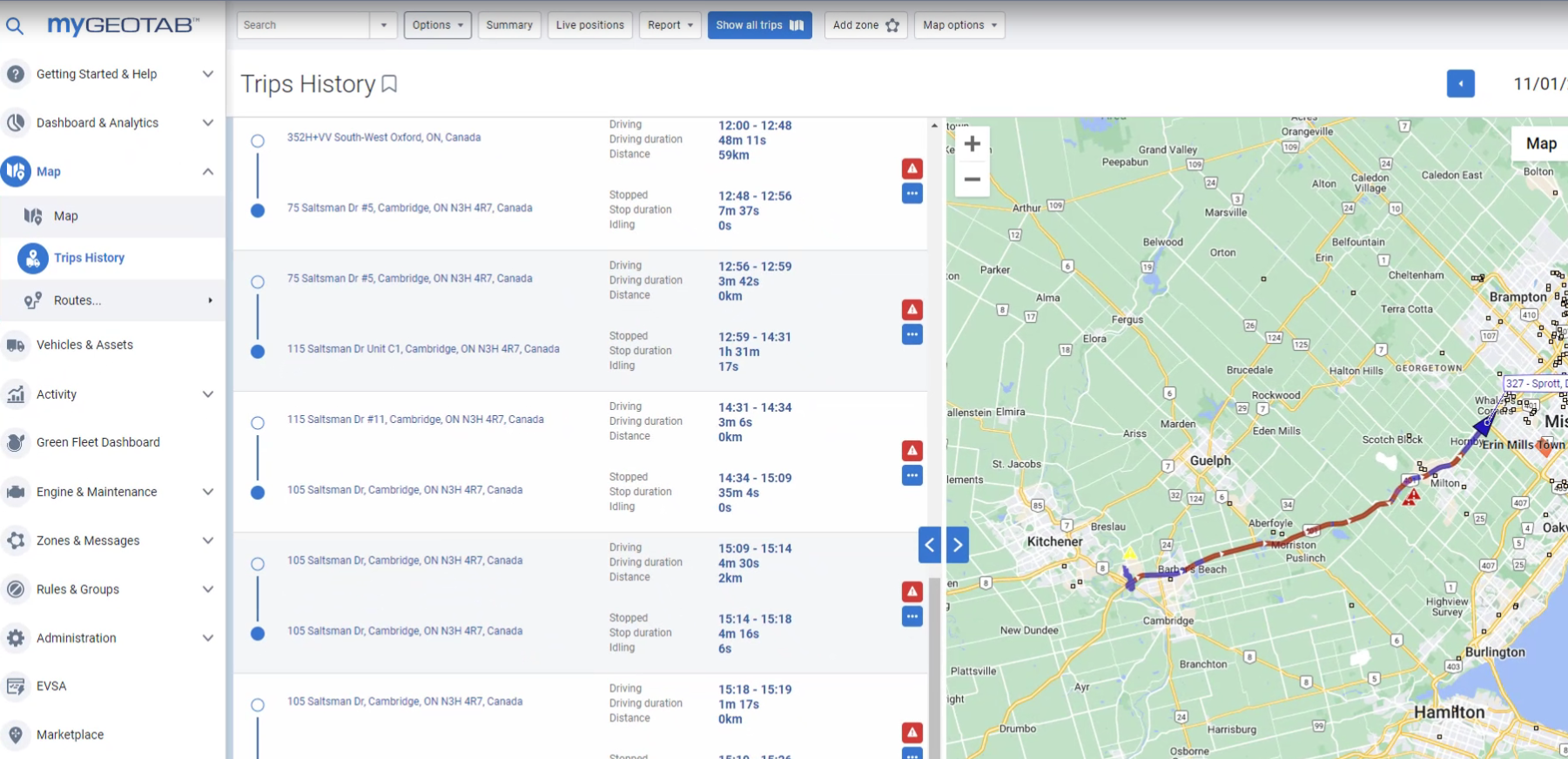Open more-options icon for 12:56 - 12:59 trip
The height and width of the screenshot is (759, 1568).
pos(912,334)
